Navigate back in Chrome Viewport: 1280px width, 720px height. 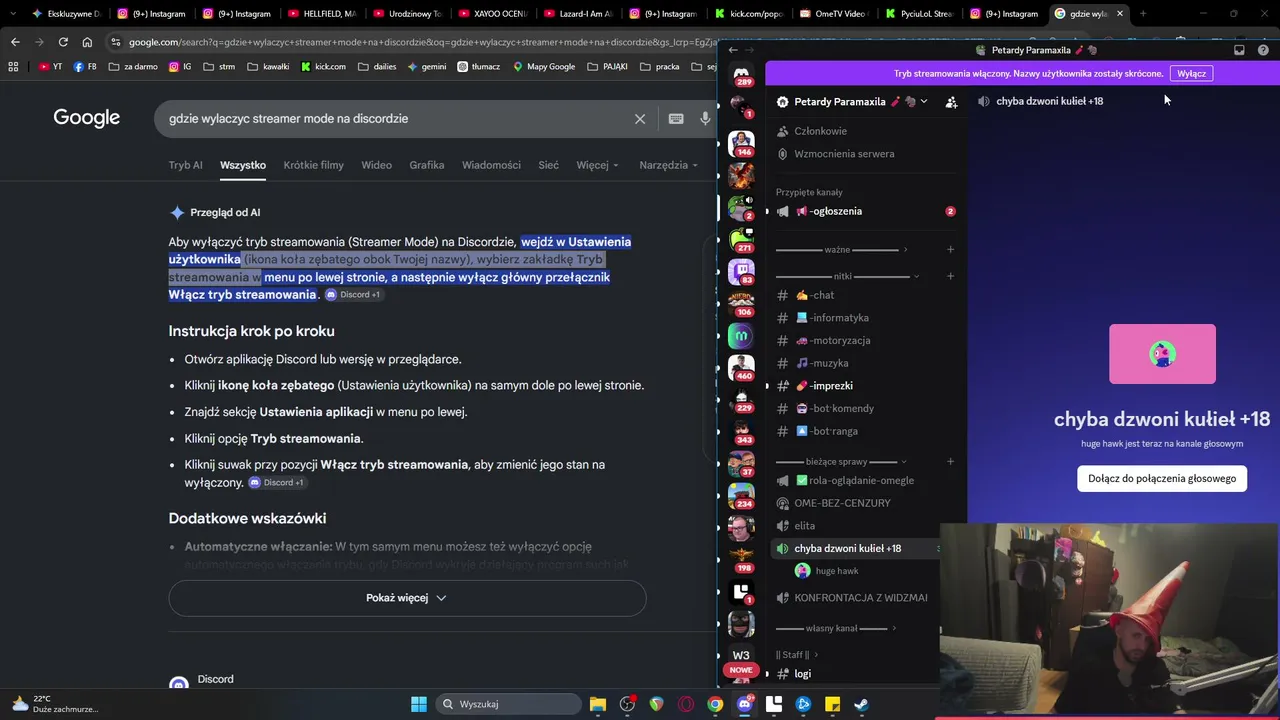coord(15,42)
